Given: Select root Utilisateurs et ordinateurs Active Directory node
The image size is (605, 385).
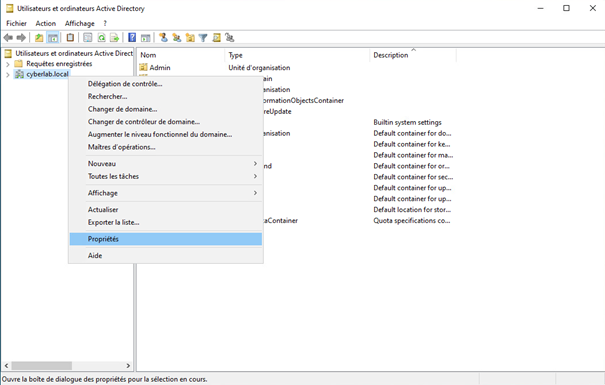Looking at the screenshot, I should (x=74, y=53).
